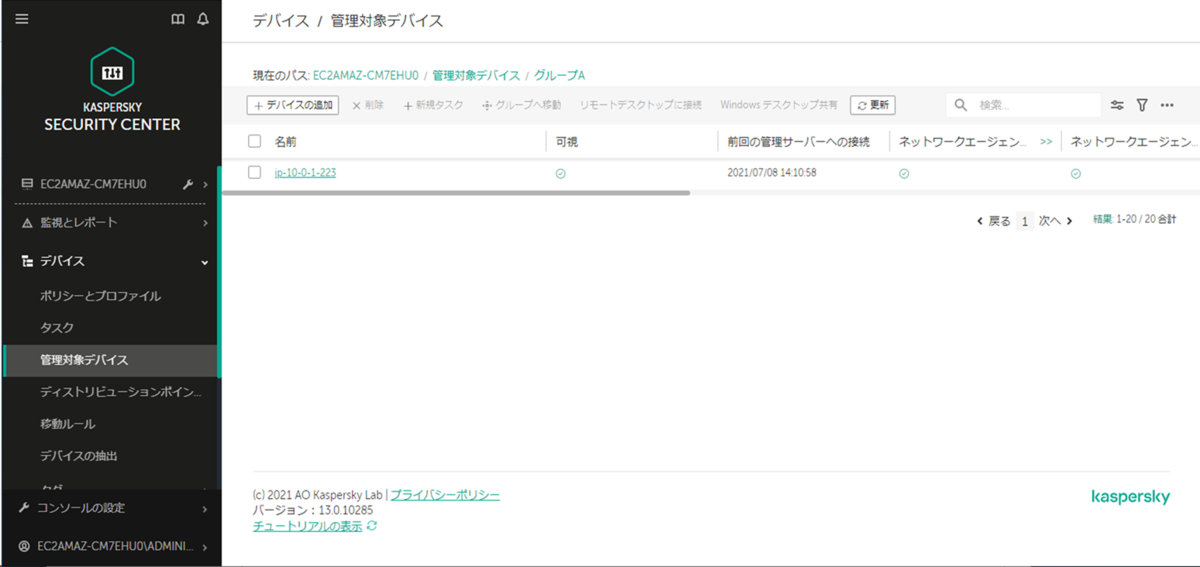
Task: Select page 1 in pagination
Action: [x=1024, y=221]
